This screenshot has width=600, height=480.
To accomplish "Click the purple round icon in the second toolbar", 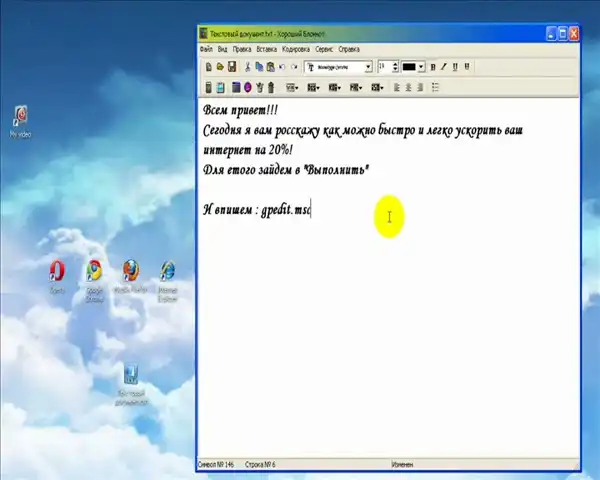I will 248,87.
